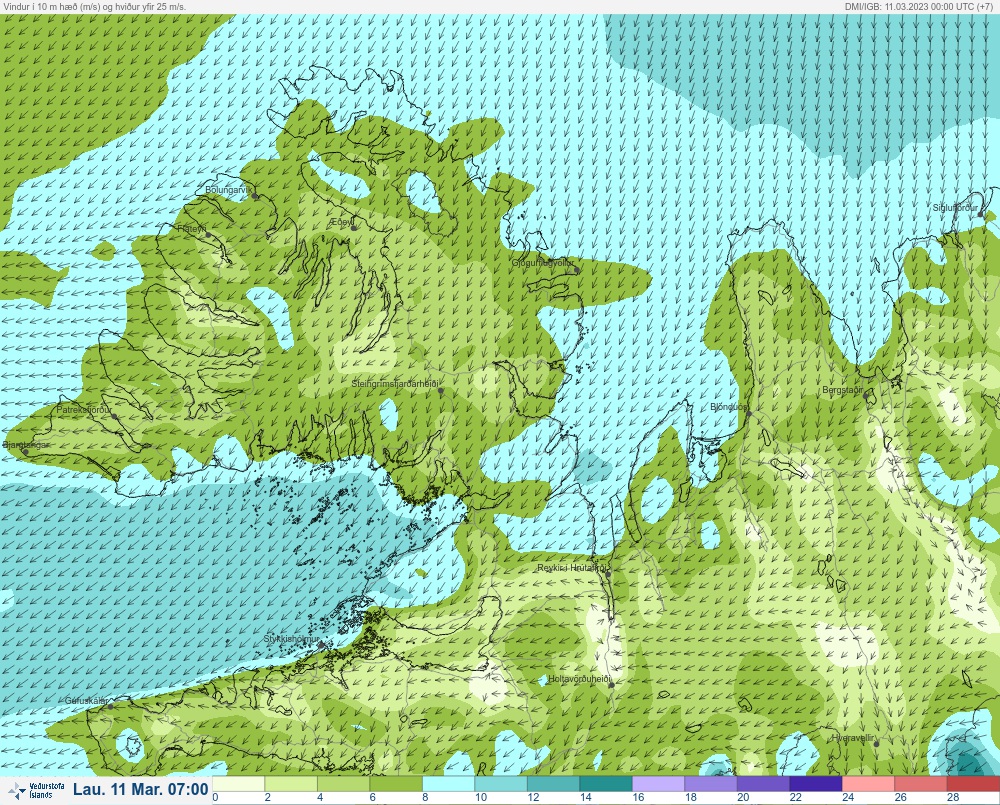Pick the pale cyan 8–10 m/s legend swatch

tap(448, 783)
